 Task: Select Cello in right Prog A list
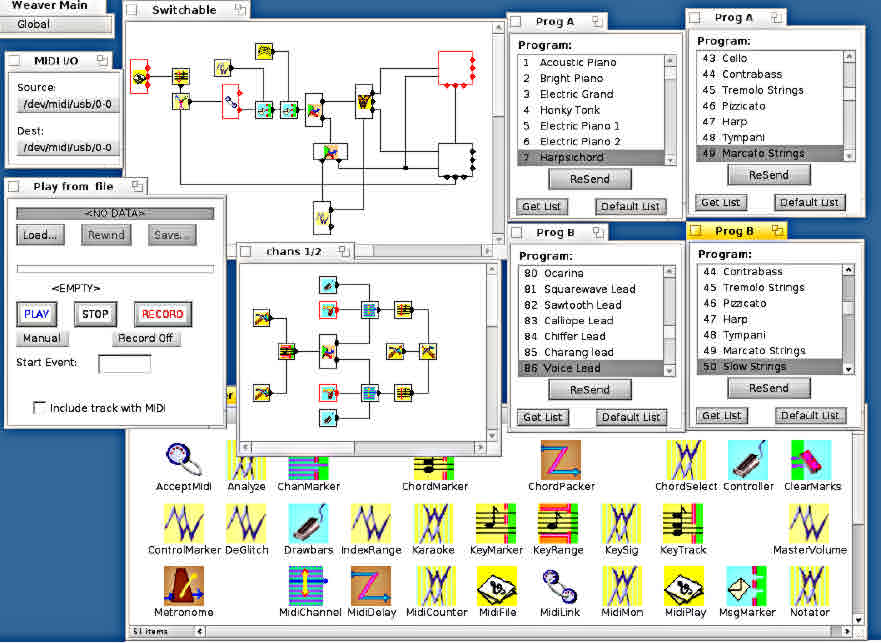pyautogui.click(x=770, y=58)
